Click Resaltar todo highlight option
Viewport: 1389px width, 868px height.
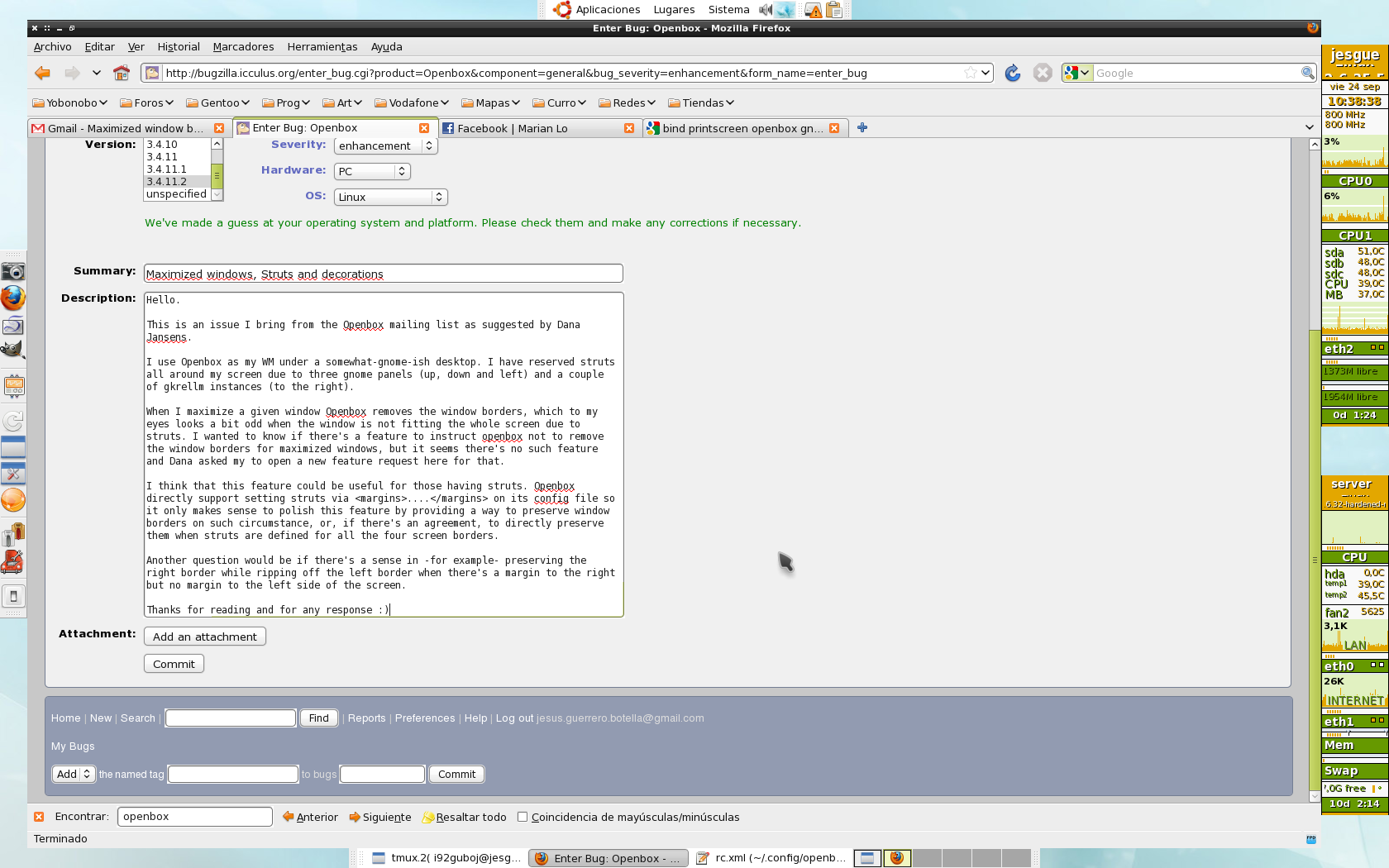(464, 817)
